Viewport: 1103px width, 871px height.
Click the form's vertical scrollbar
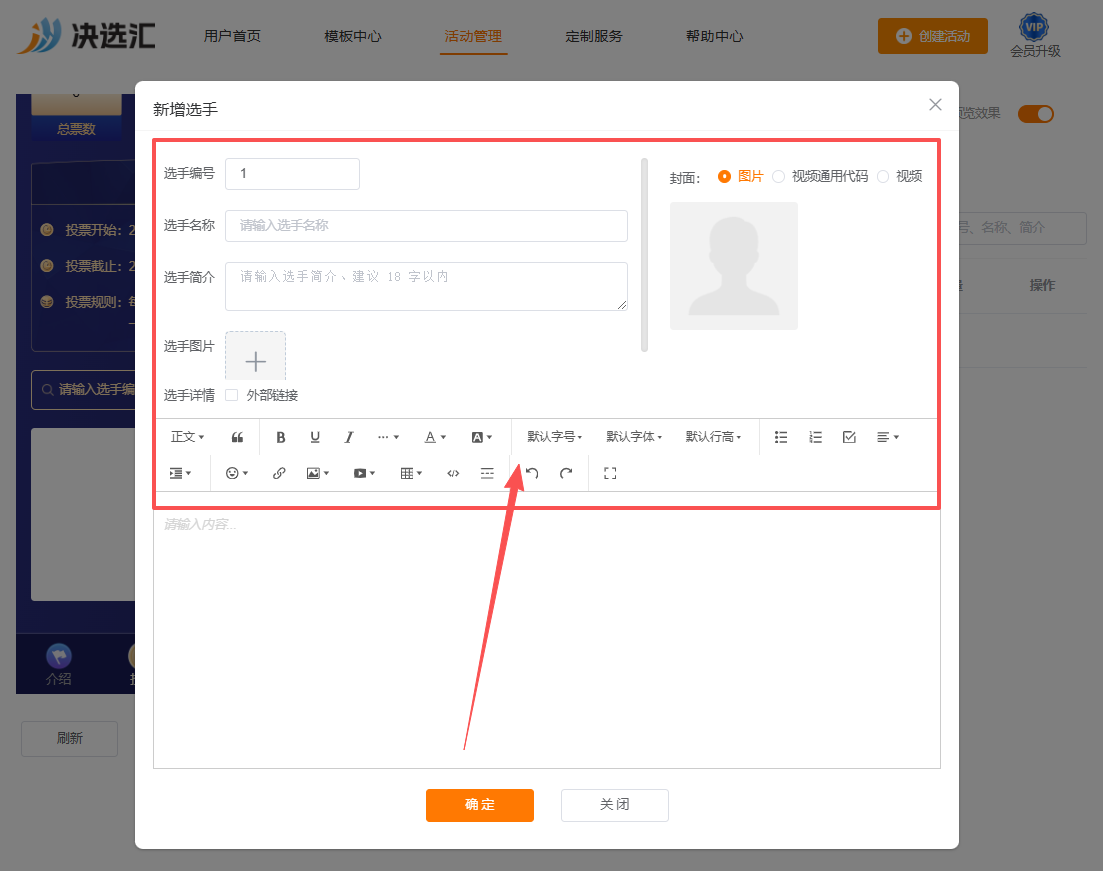point(644,255)
